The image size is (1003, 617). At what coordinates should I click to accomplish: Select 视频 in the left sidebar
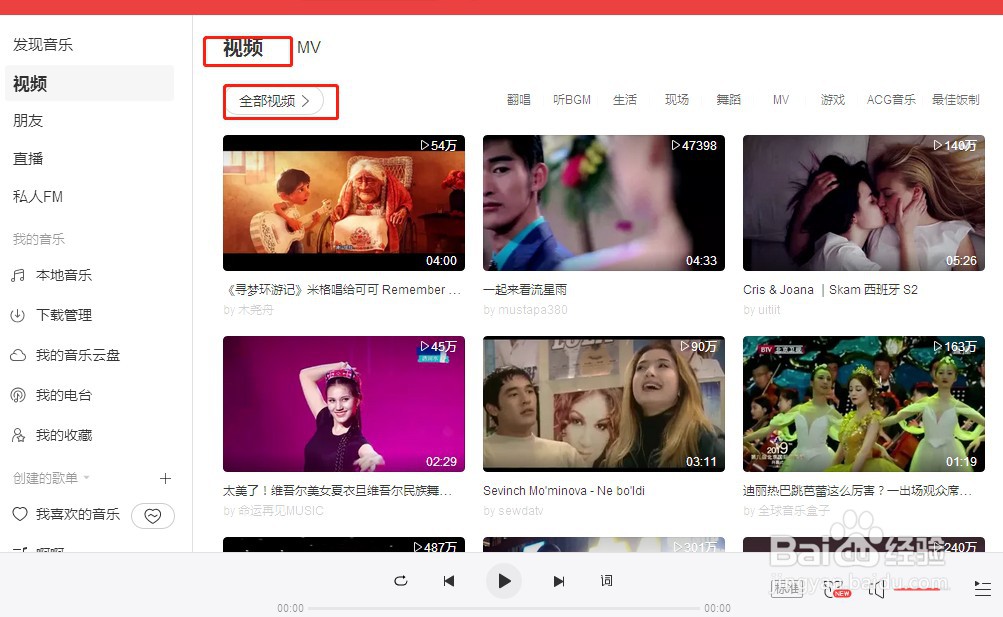tap(90, 83)
